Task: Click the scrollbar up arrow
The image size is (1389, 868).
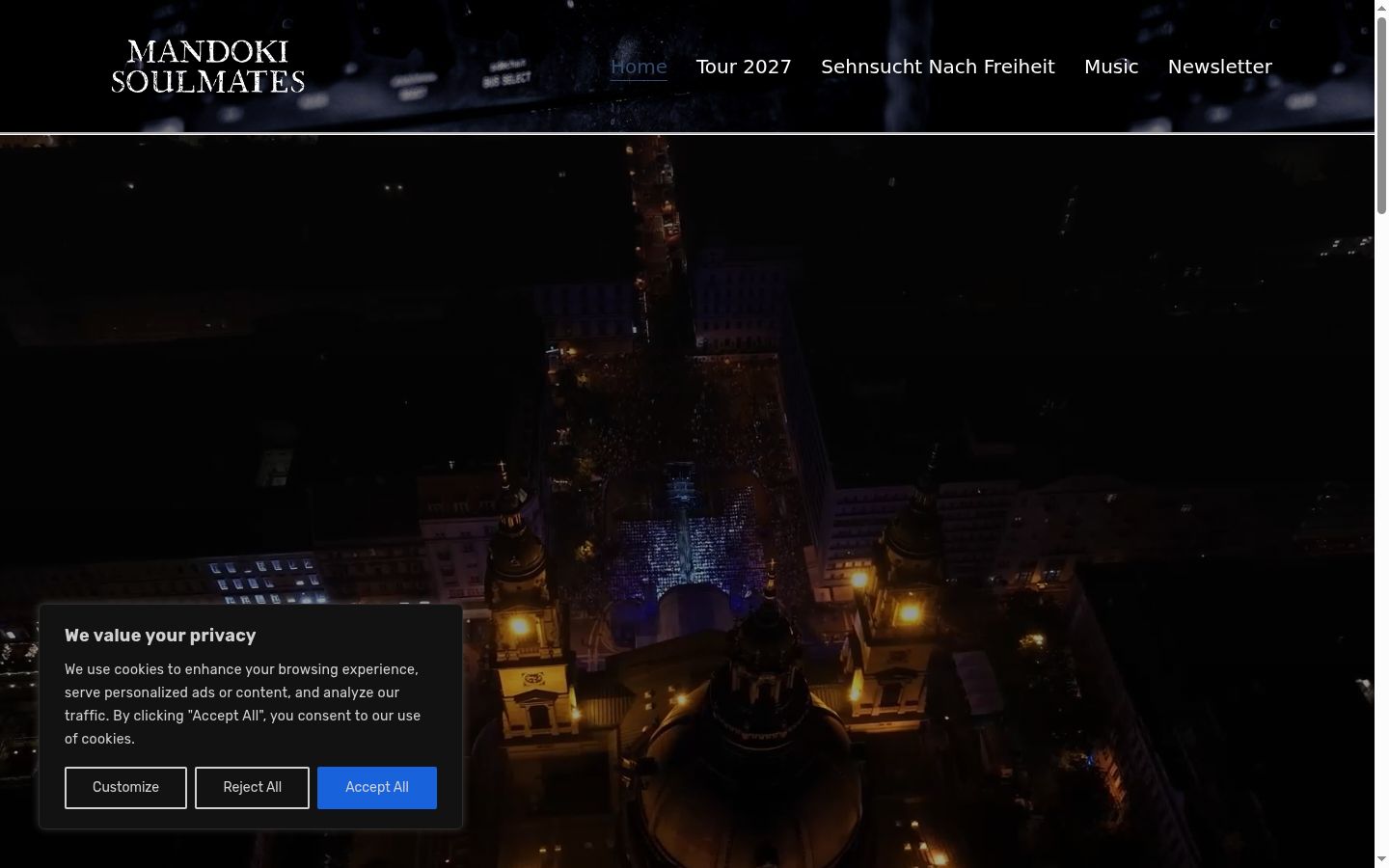Action: pos(1381,8)
